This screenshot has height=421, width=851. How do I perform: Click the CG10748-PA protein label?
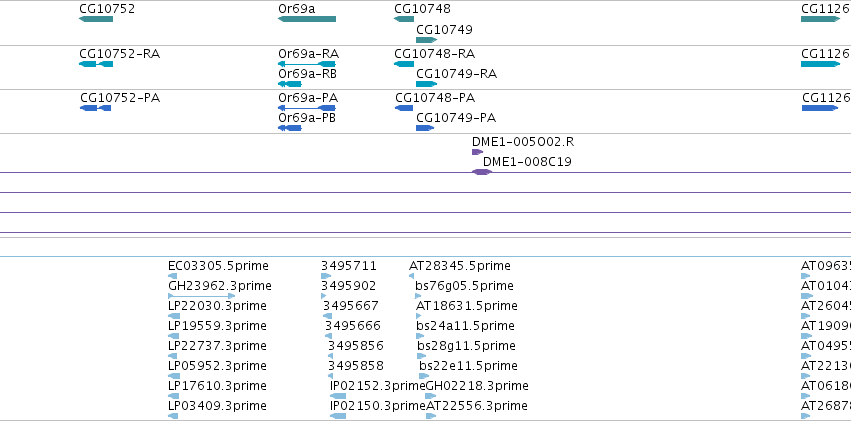pos(435,98)
